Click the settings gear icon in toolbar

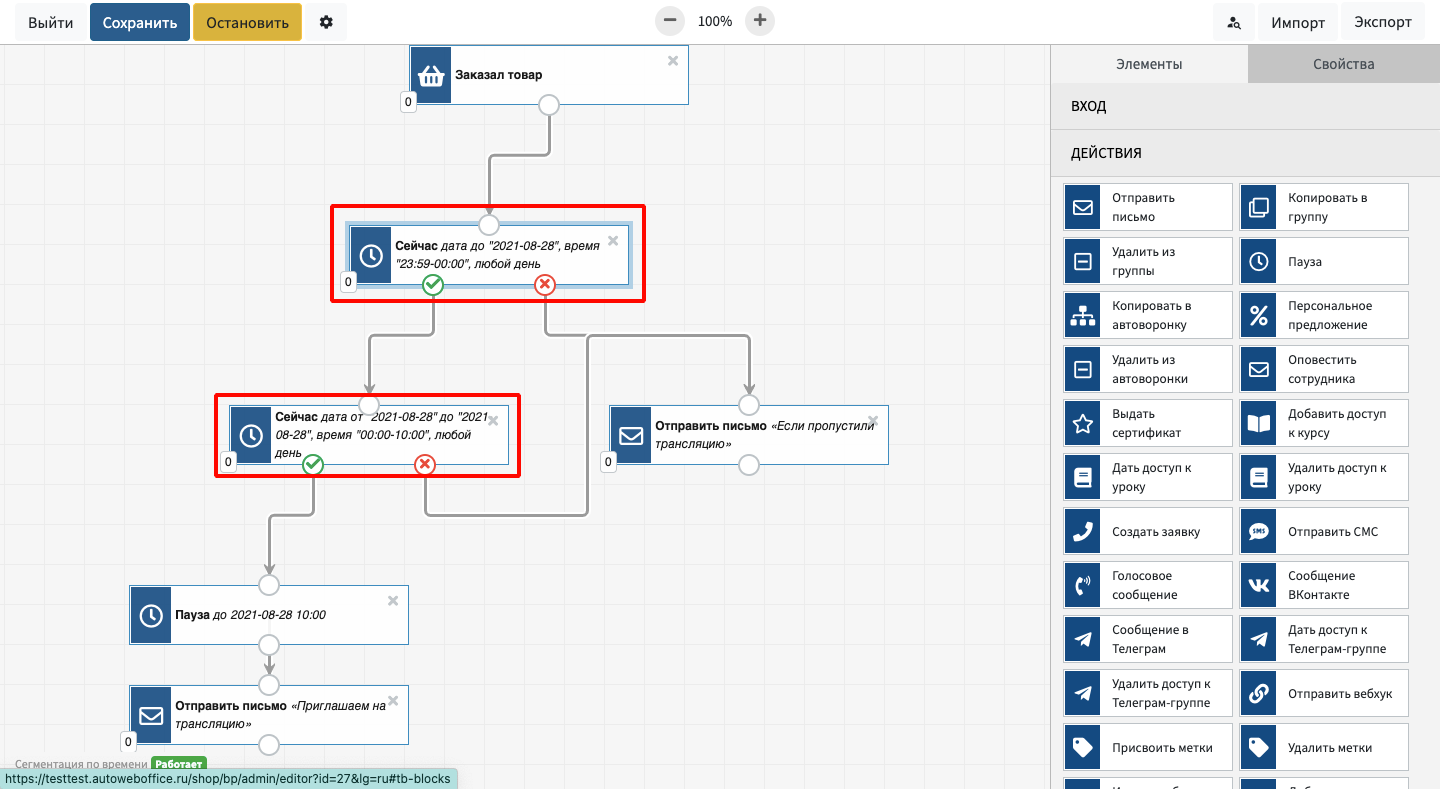click(326, 22)
